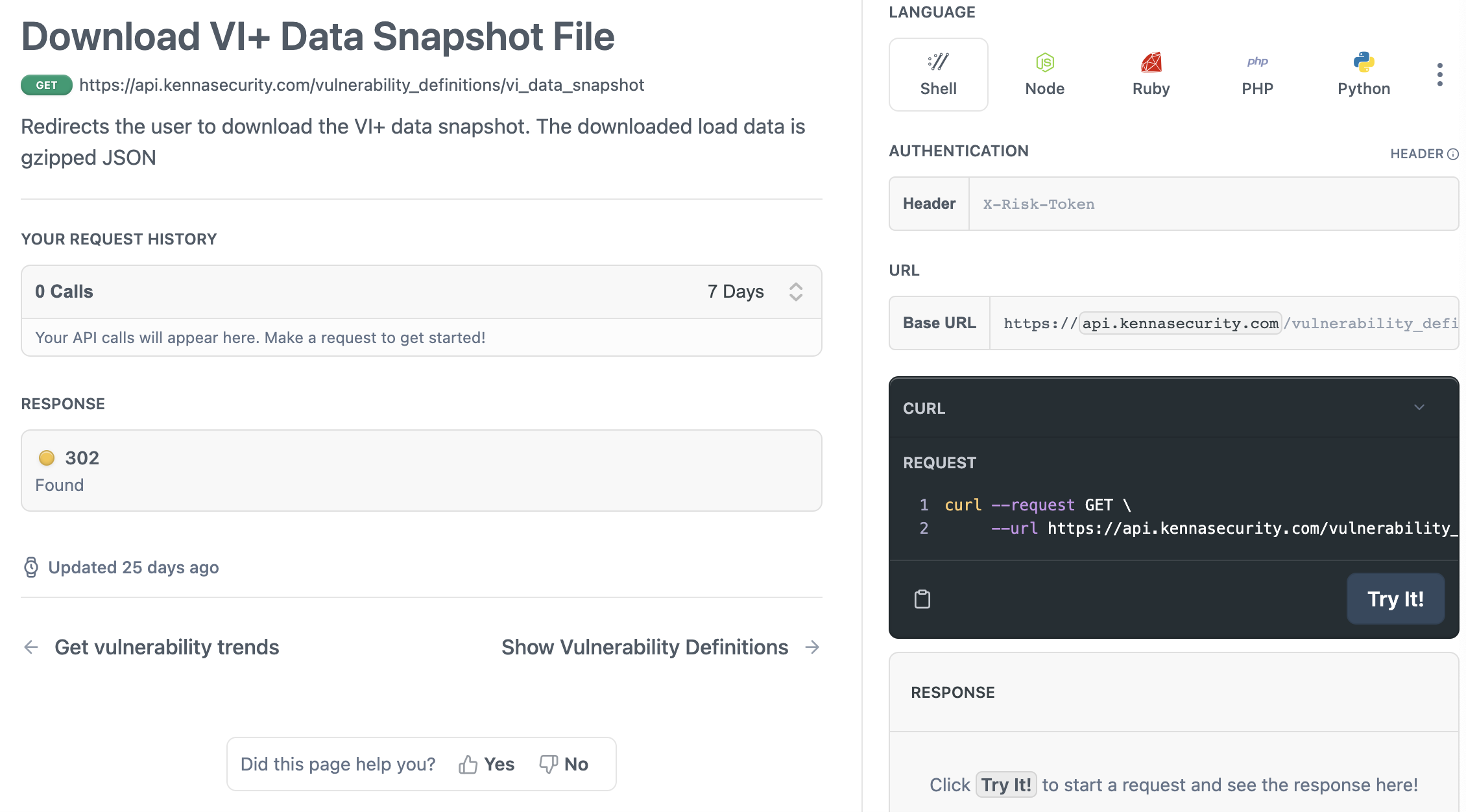Click the yellow 302 status dot
This screenshot has height=812, width=1466.
(x=47, y=459)
